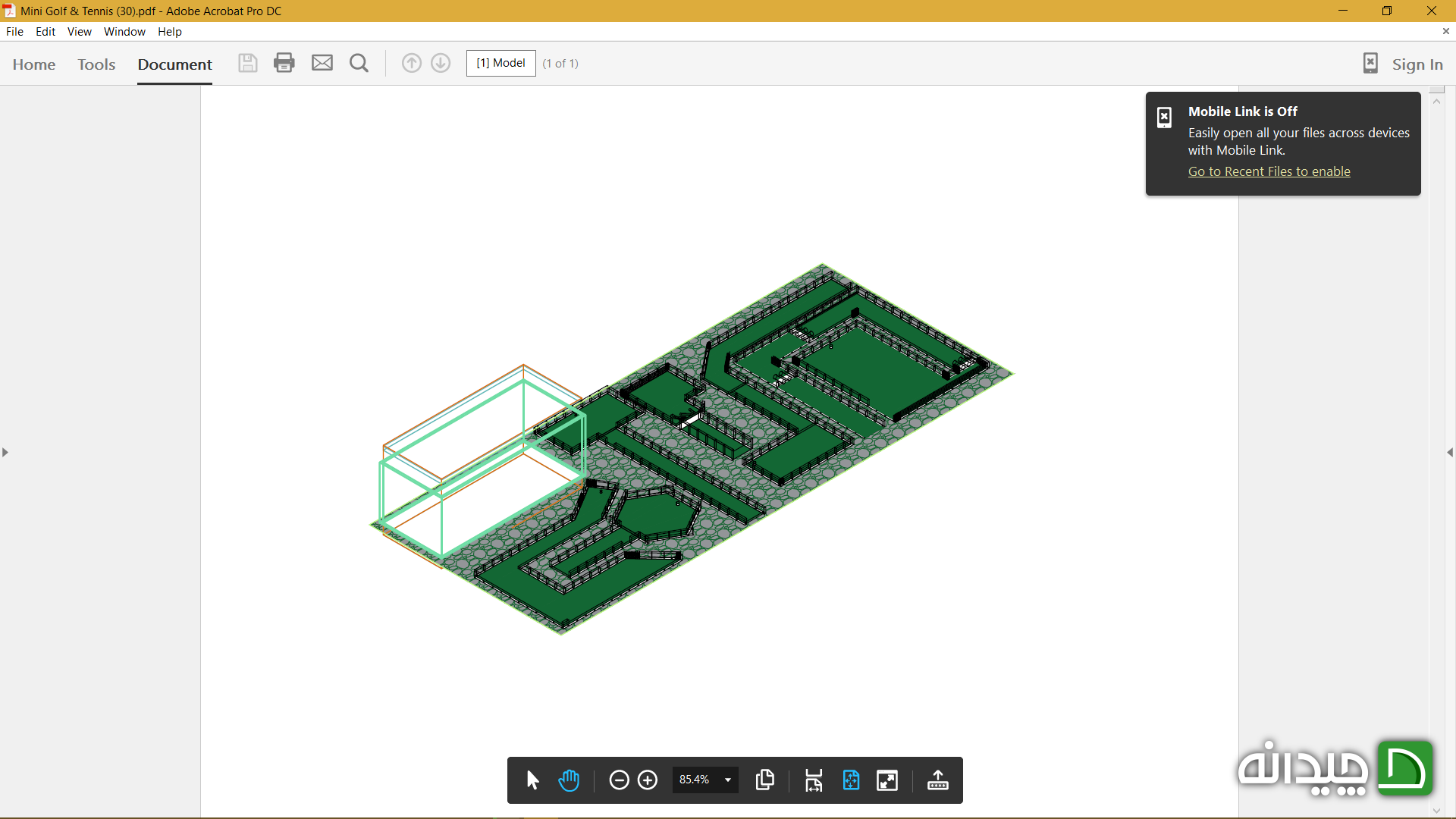Click the vertical scrollbar down arrow
The image size is (1456, 819).
tap(1436, 811)
